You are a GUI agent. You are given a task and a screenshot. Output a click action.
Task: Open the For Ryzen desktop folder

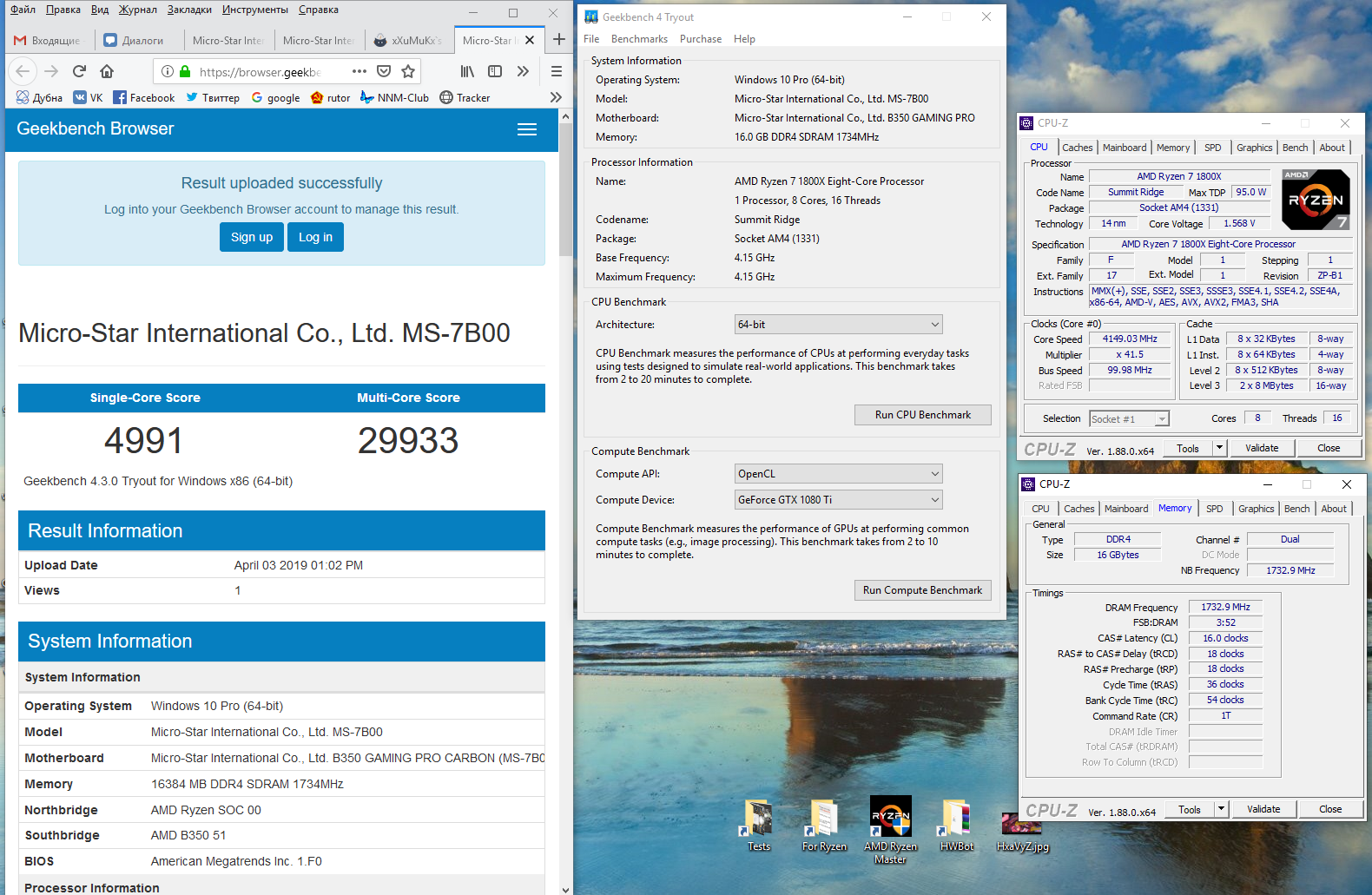824,826
